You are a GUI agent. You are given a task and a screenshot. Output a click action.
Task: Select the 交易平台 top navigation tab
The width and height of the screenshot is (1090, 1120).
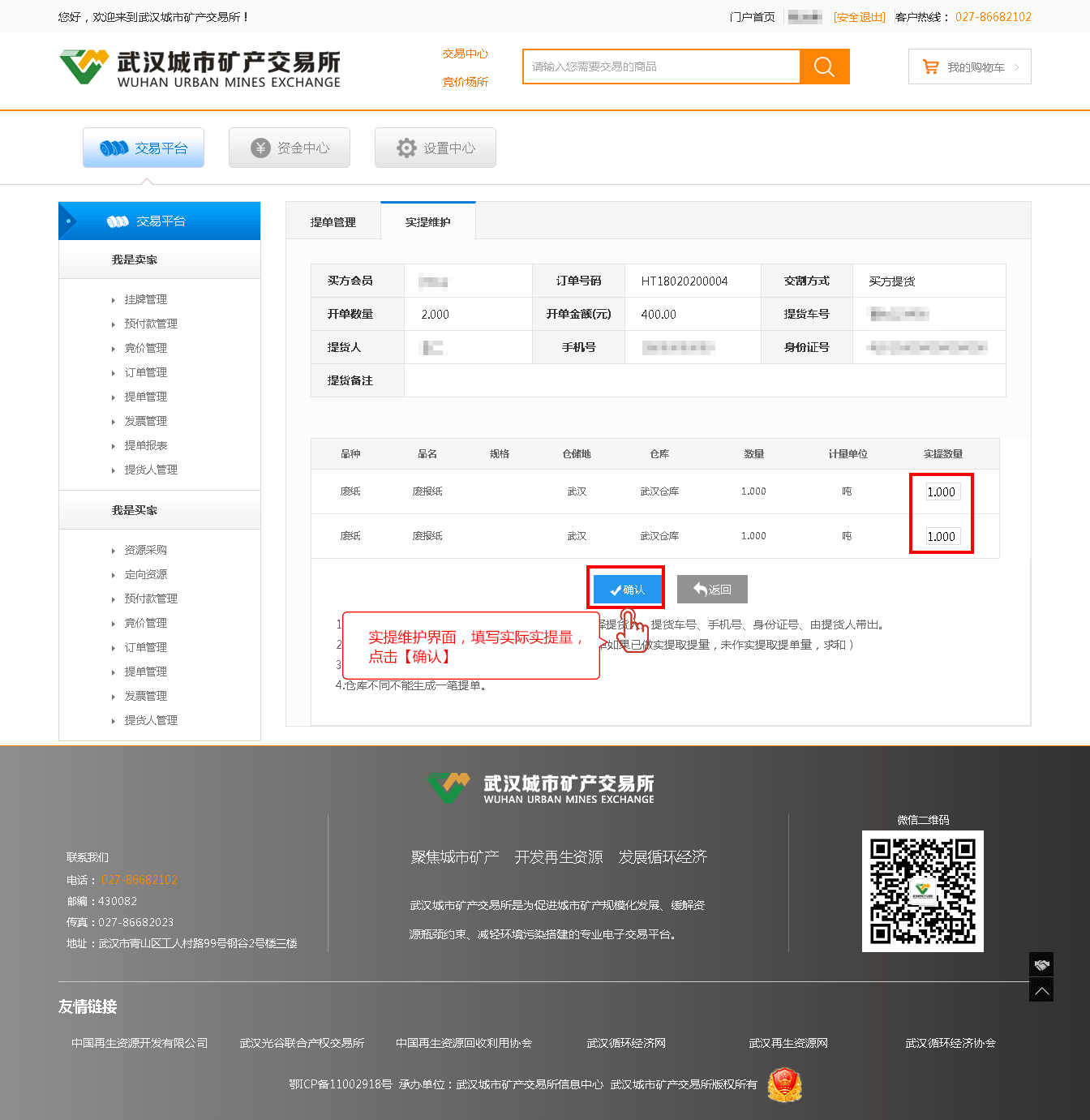(144, 148)
